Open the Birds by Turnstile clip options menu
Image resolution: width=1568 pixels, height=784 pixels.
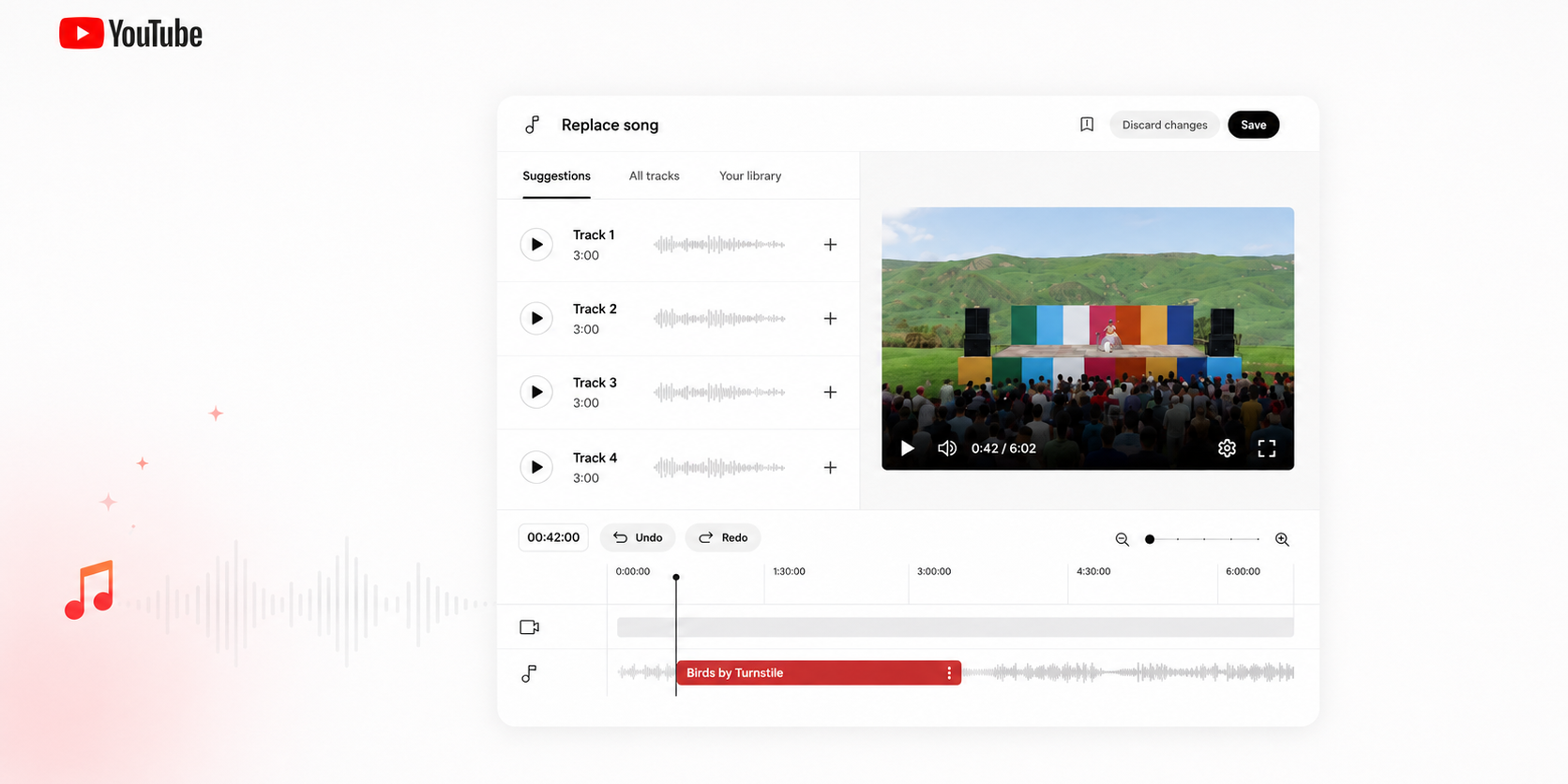(949, 673)
